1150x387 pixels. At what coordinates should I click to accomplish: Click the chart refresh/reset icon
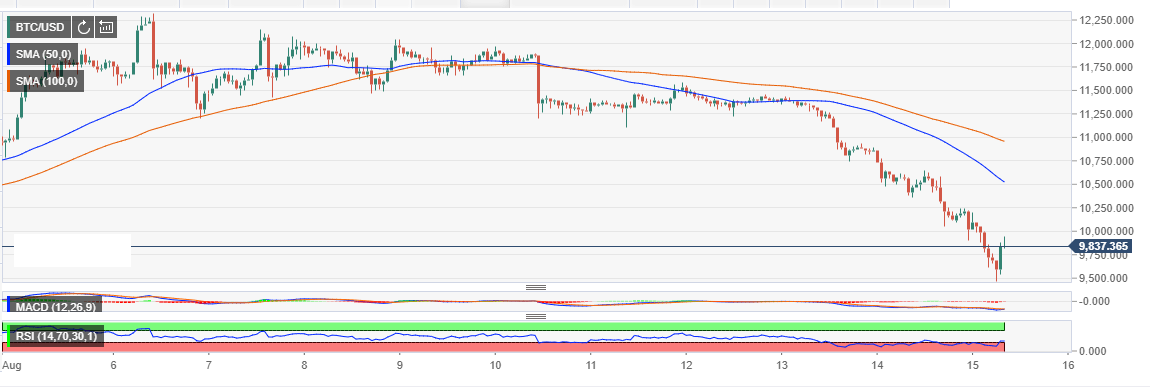pyautogui.click(x=83, y=28)
